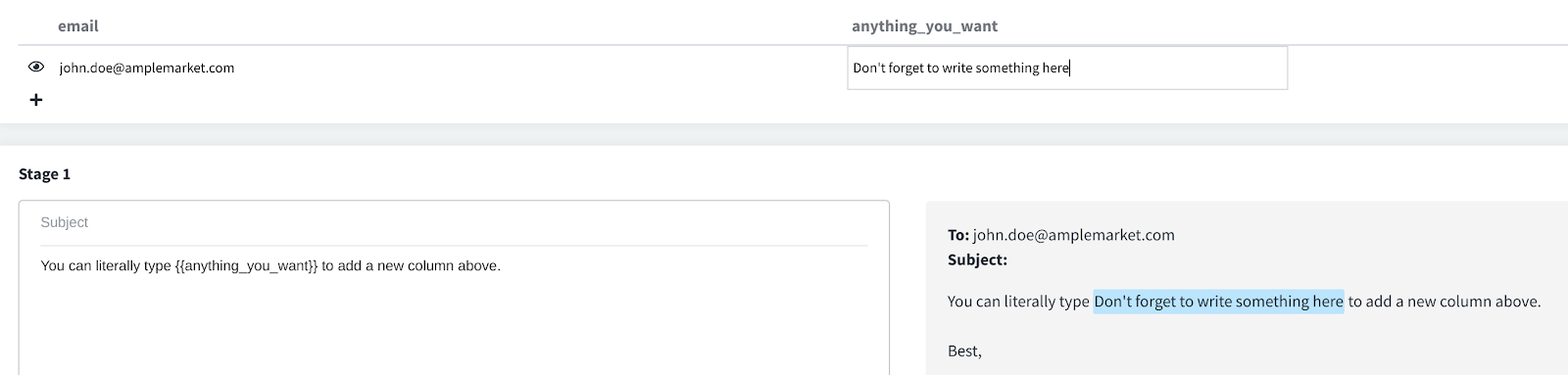The image size is (1568, 375).
Task: Click the Subject label in the preview pane
Action: click(977, 259)
